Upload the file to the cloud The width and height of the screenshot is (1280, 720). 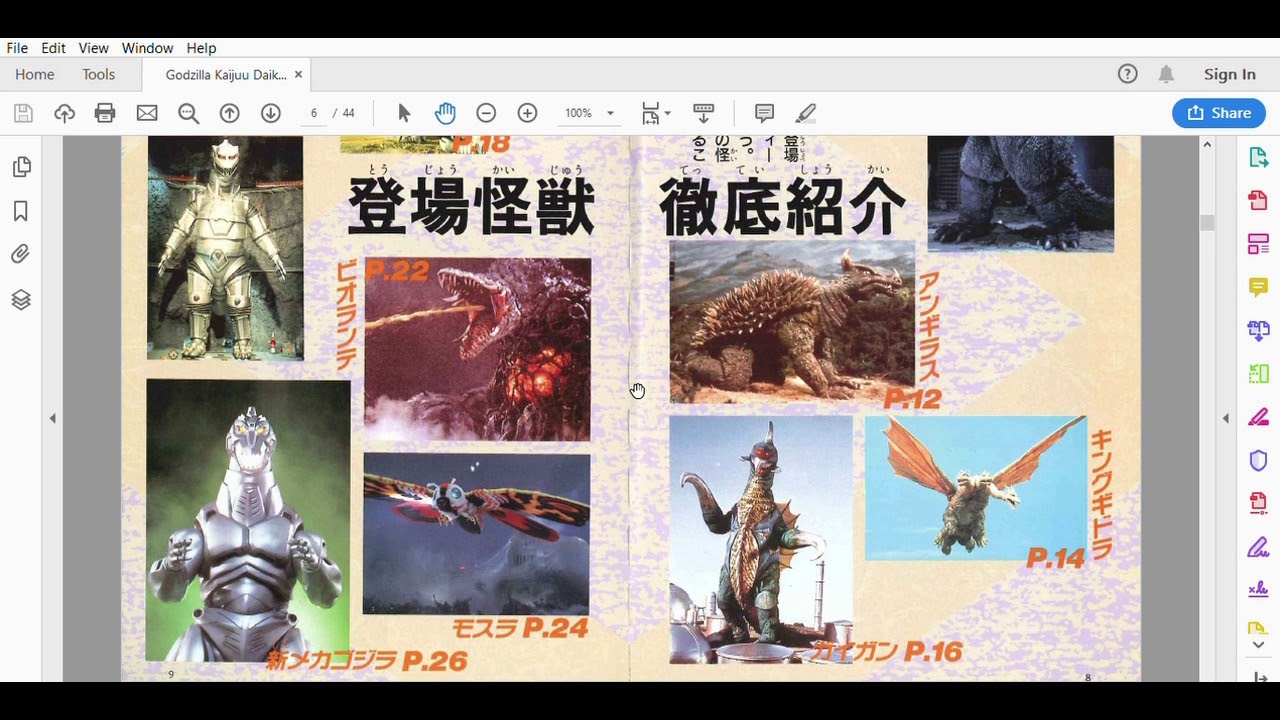coord(65,113)
